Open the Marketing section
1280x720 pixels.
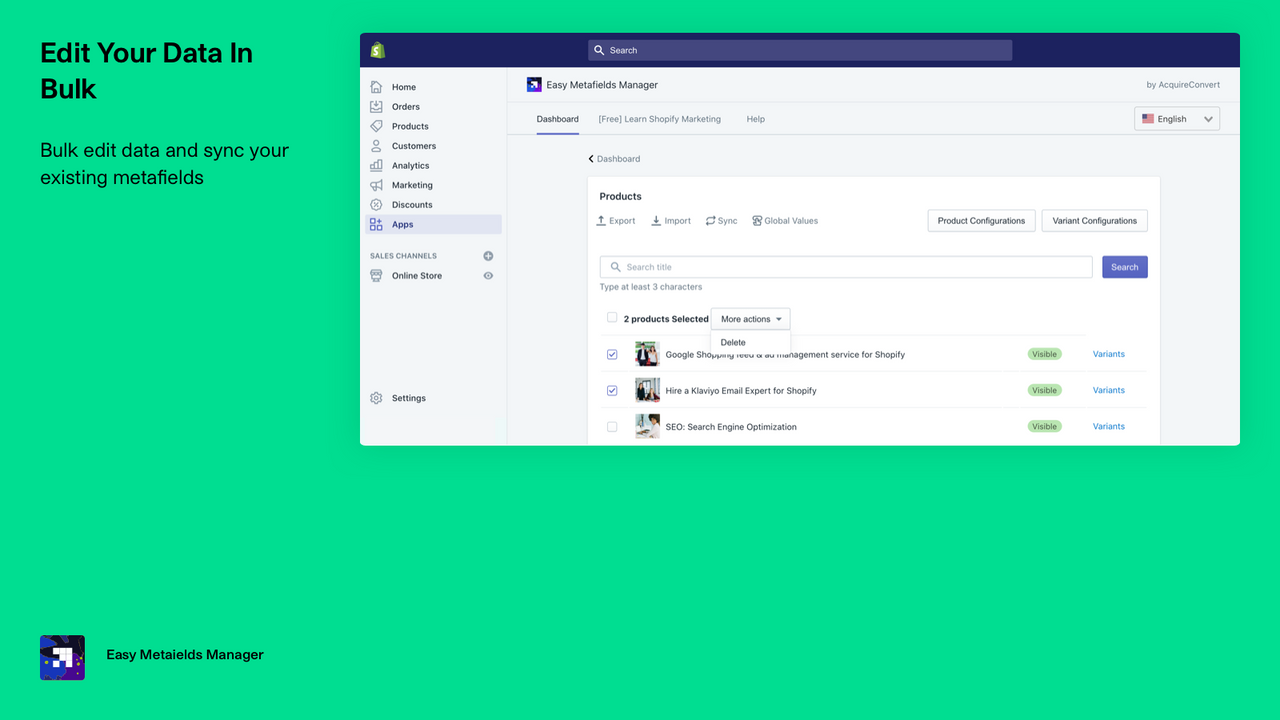410,185
